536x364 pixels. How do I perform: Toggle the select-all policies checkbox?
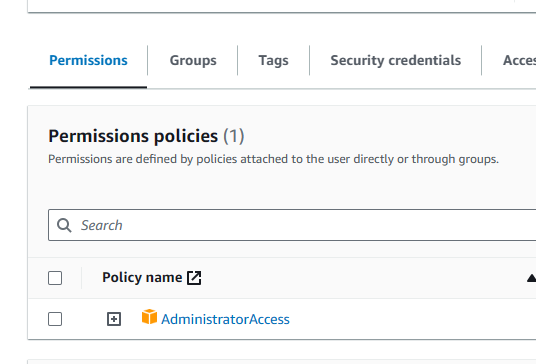pos(55,278)
